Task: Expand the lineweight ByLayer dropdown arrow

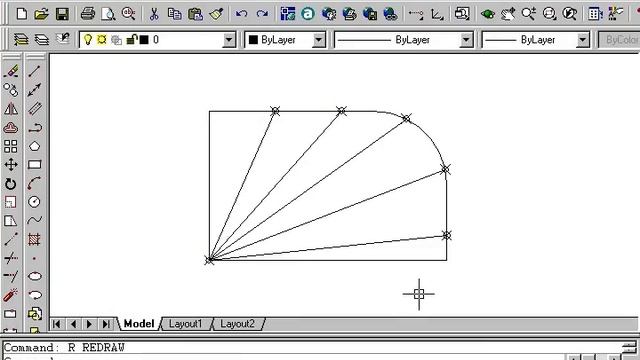Action: click(x=582, y=40)
